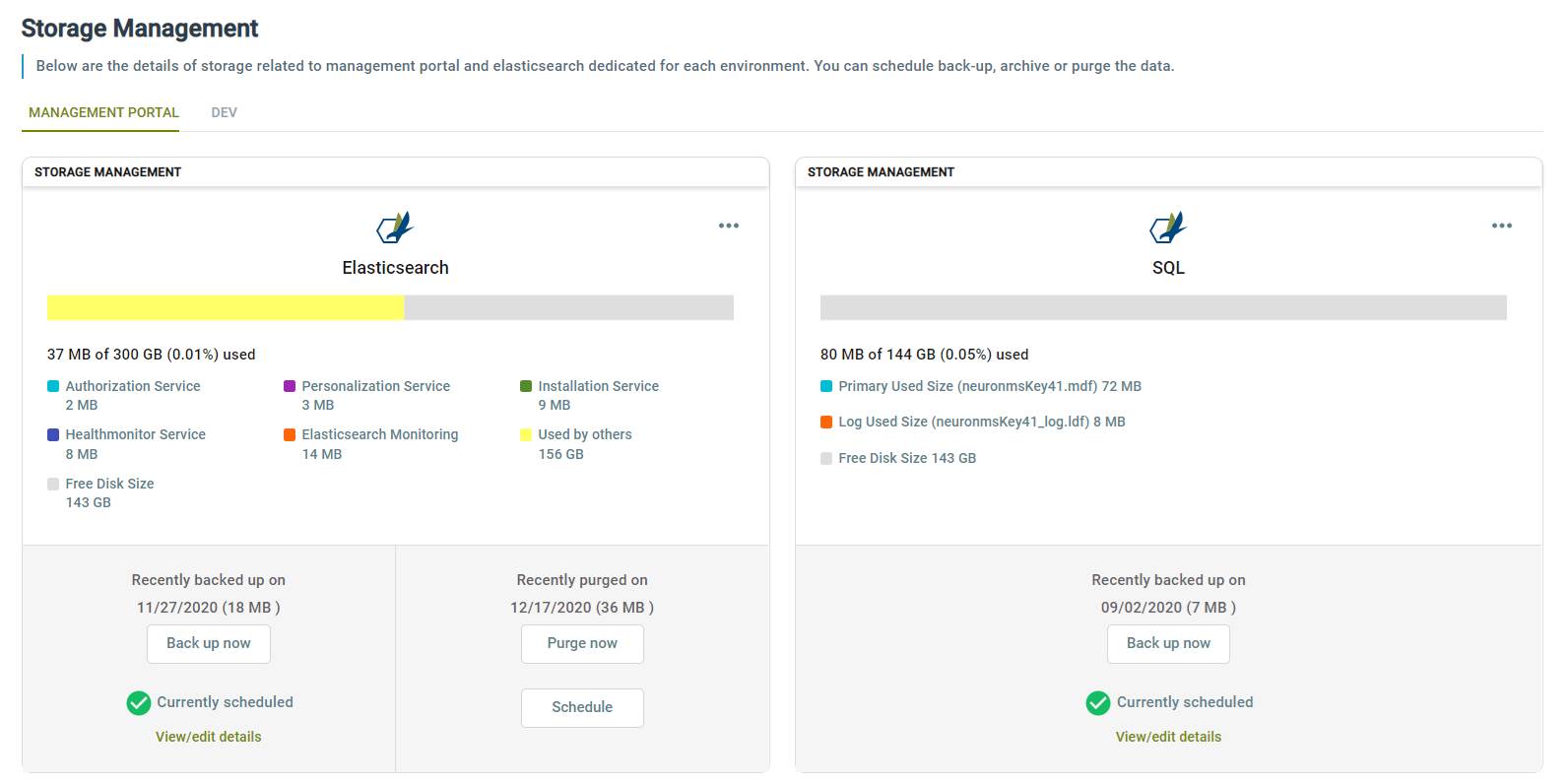Open the three-dot menu on SQL card
Screen dimensions: 1568x783
coord(1502,226)
